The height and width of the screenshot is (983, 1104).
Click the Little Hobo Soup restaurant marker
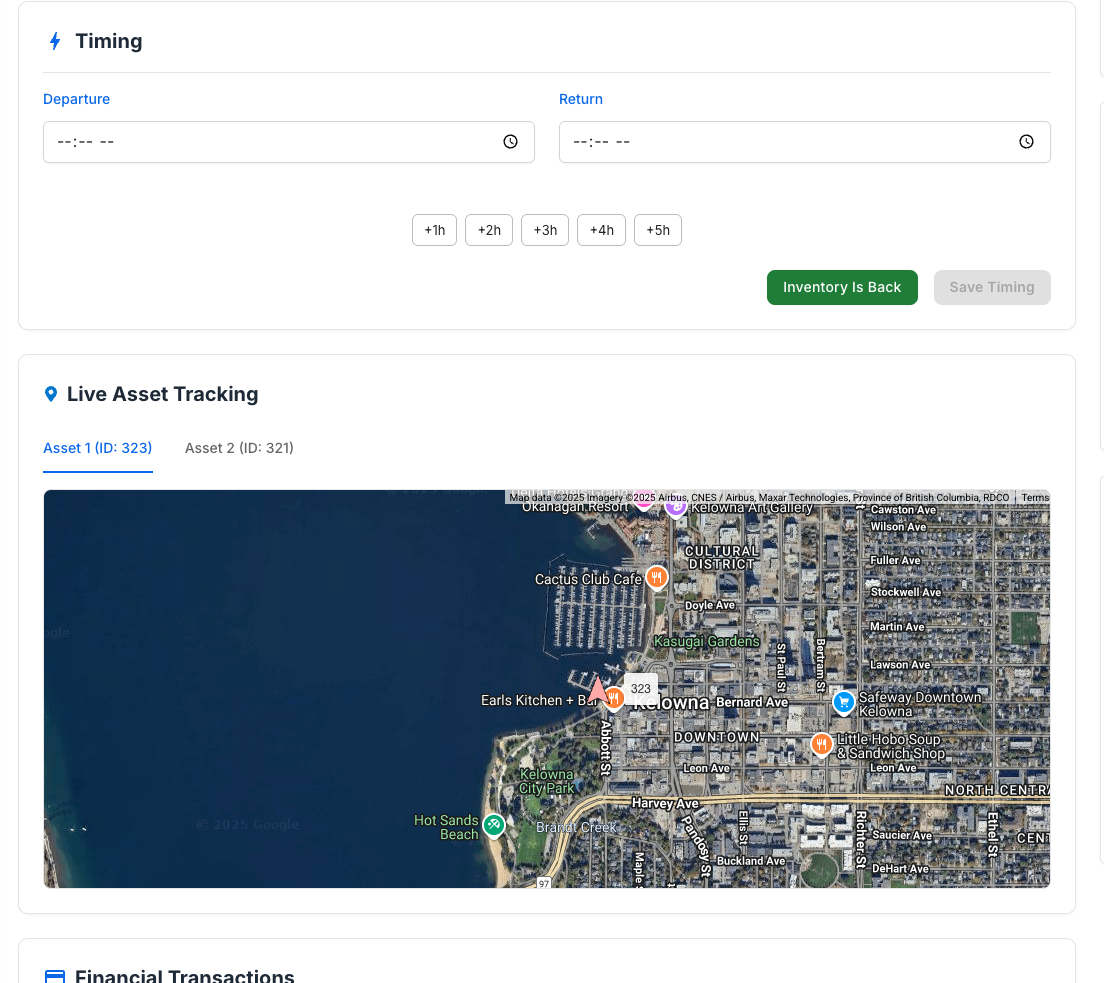coord(821,744)
